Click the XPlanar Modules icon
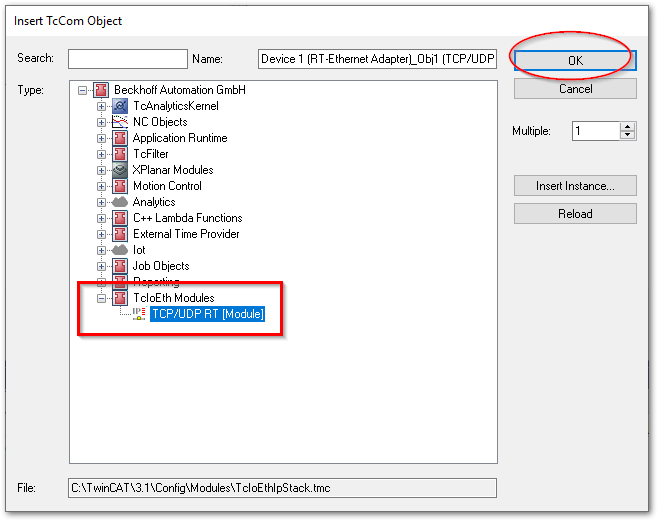The width and height of the screenshot is (658, 521). point(120,170)
